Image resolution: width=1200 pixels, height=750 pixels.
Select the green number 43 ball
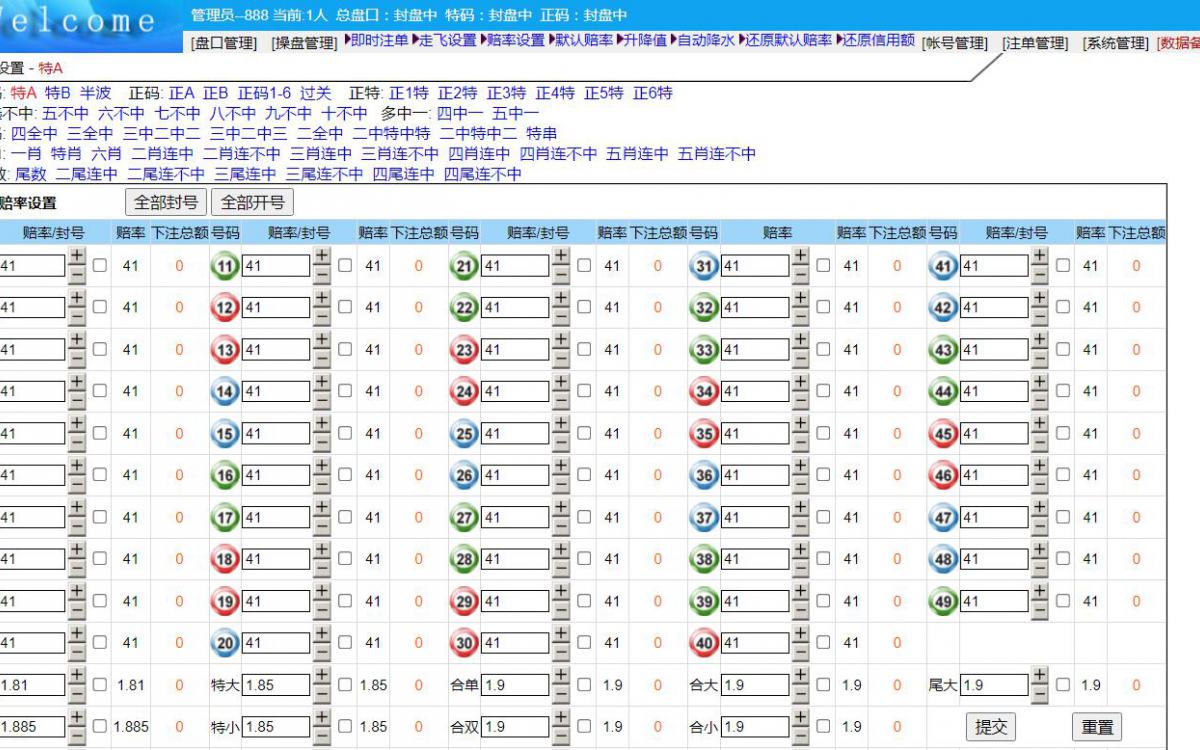944,350
